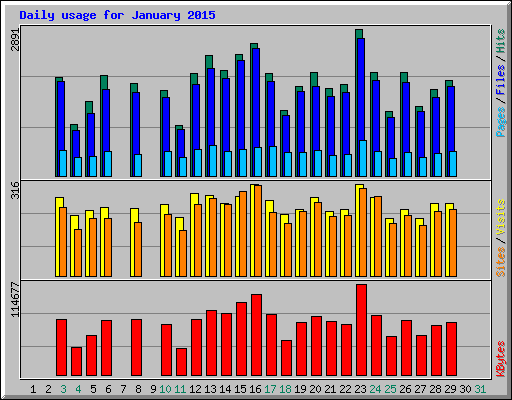Click the red KBytes bar for day 4
This screenshot has height=400, width=512.
pyautogui.click(x=76, y=361)
